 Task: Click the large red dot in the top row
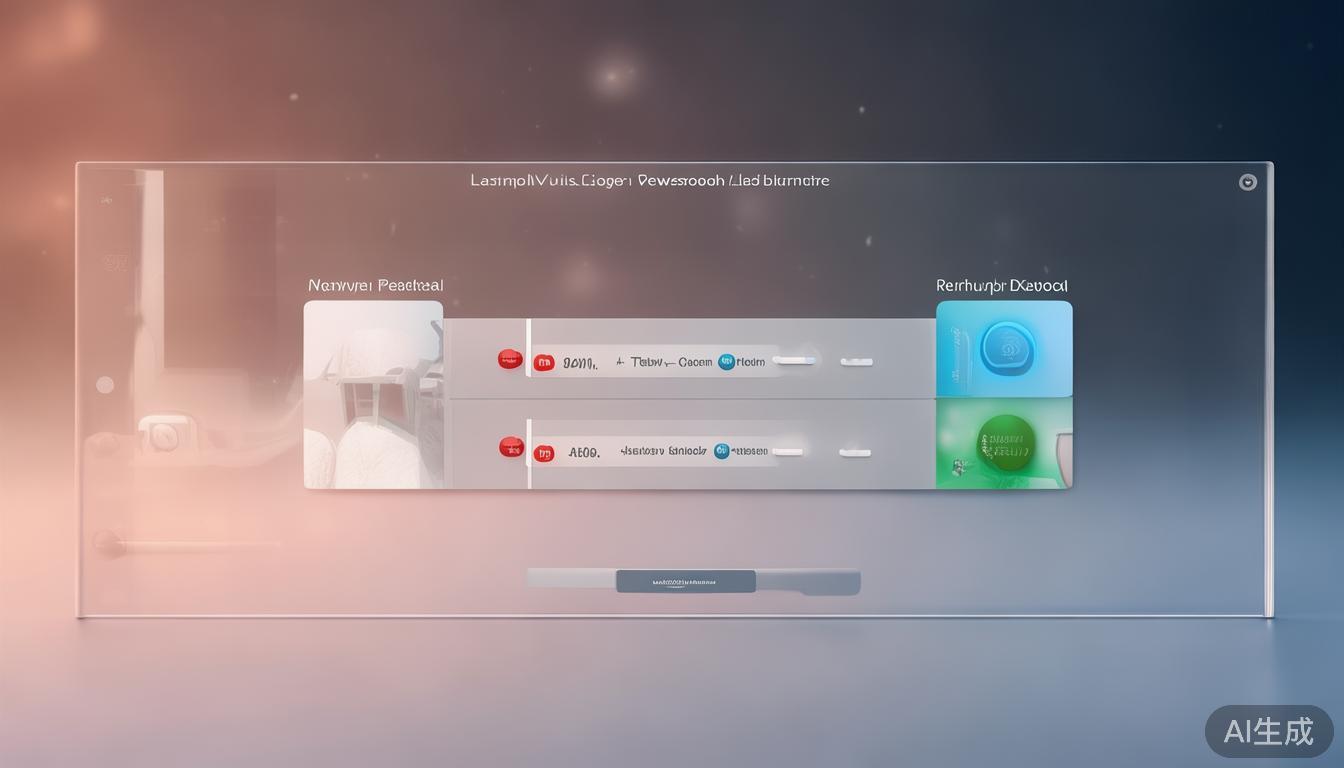point(510,359)
